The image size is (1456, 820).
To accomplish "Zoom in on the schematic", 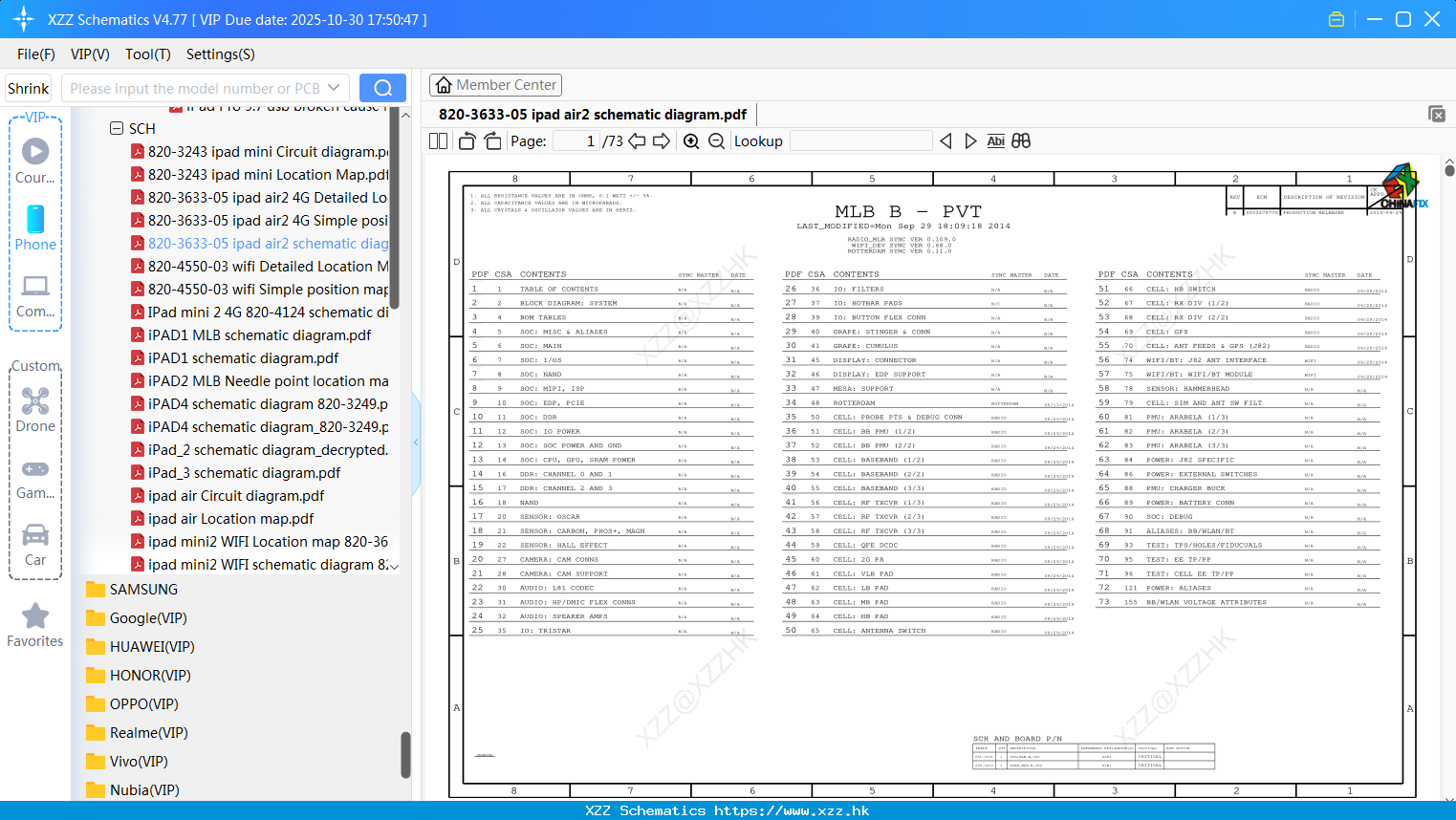I will point(691,141).
